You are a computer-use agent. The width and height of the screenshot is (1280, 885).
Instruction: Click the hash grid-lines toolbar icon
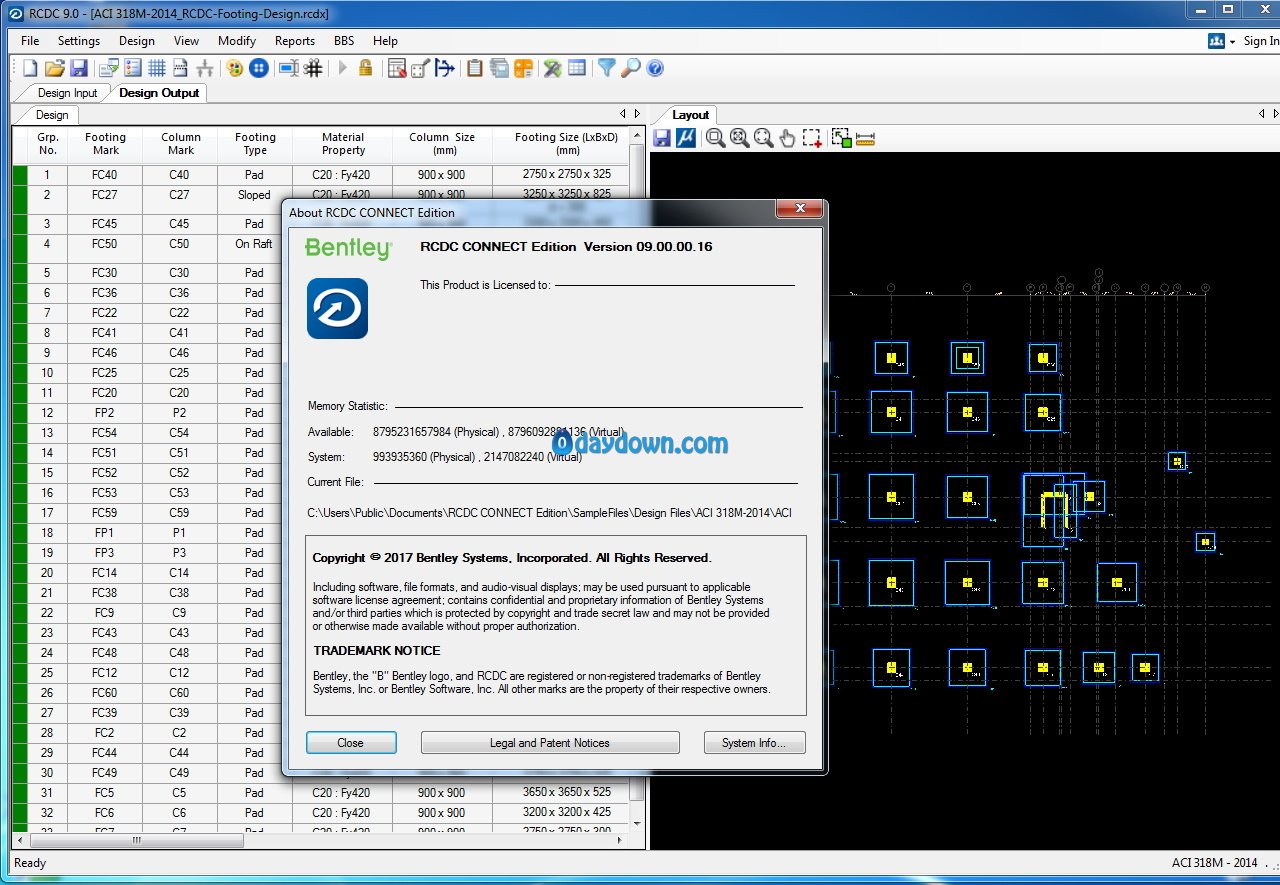click(x=313, y=68)
